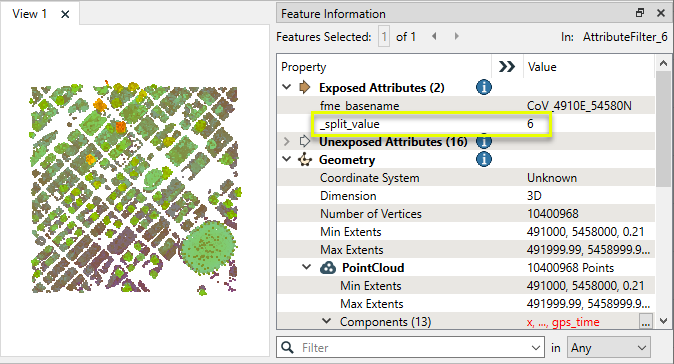The image size is (674, 364).
Task: Click the 10400968 vertices value
Action: coord(553,214)
